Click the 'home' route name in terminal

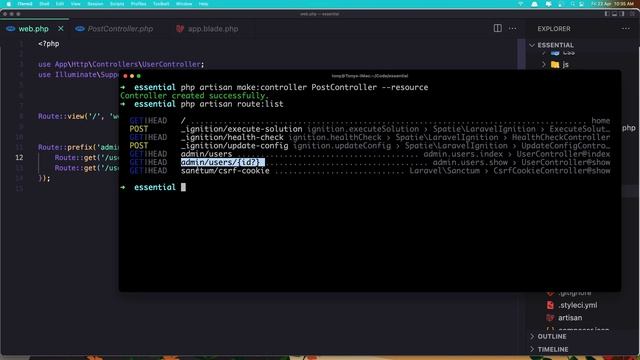tap(601, 121)
